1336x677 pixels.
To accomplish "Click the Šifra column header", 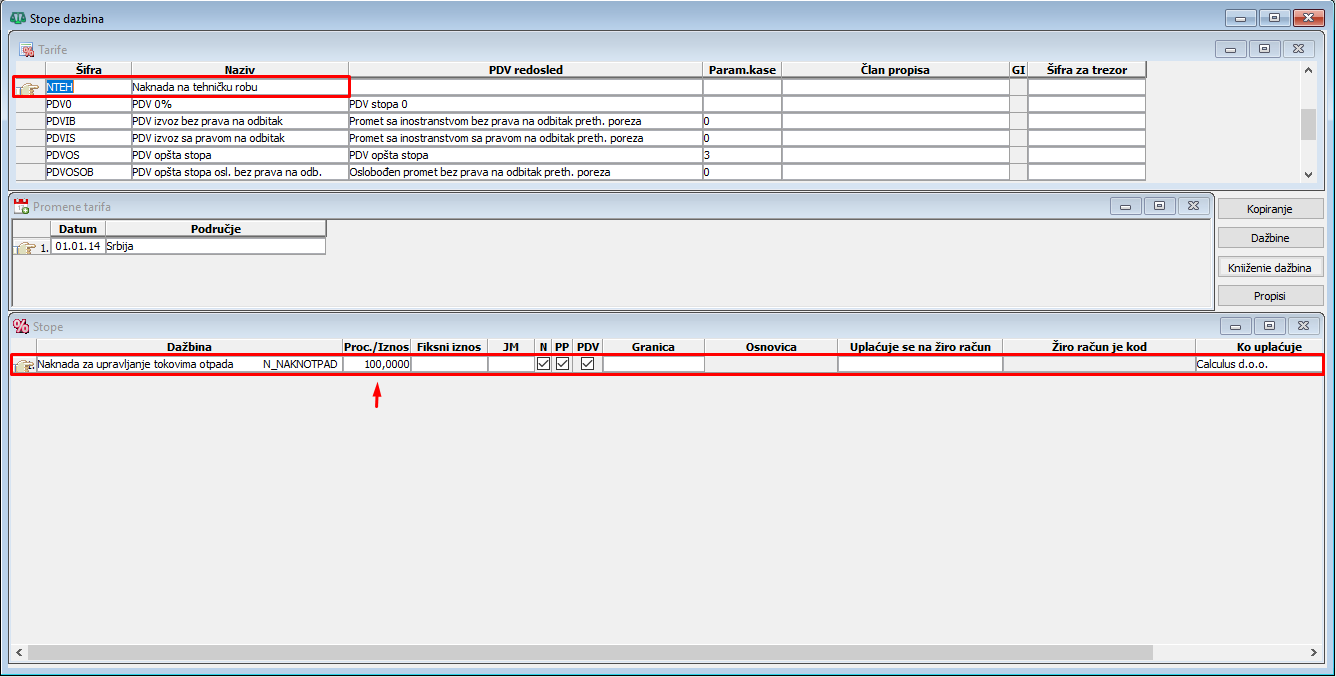I will 88,70.
